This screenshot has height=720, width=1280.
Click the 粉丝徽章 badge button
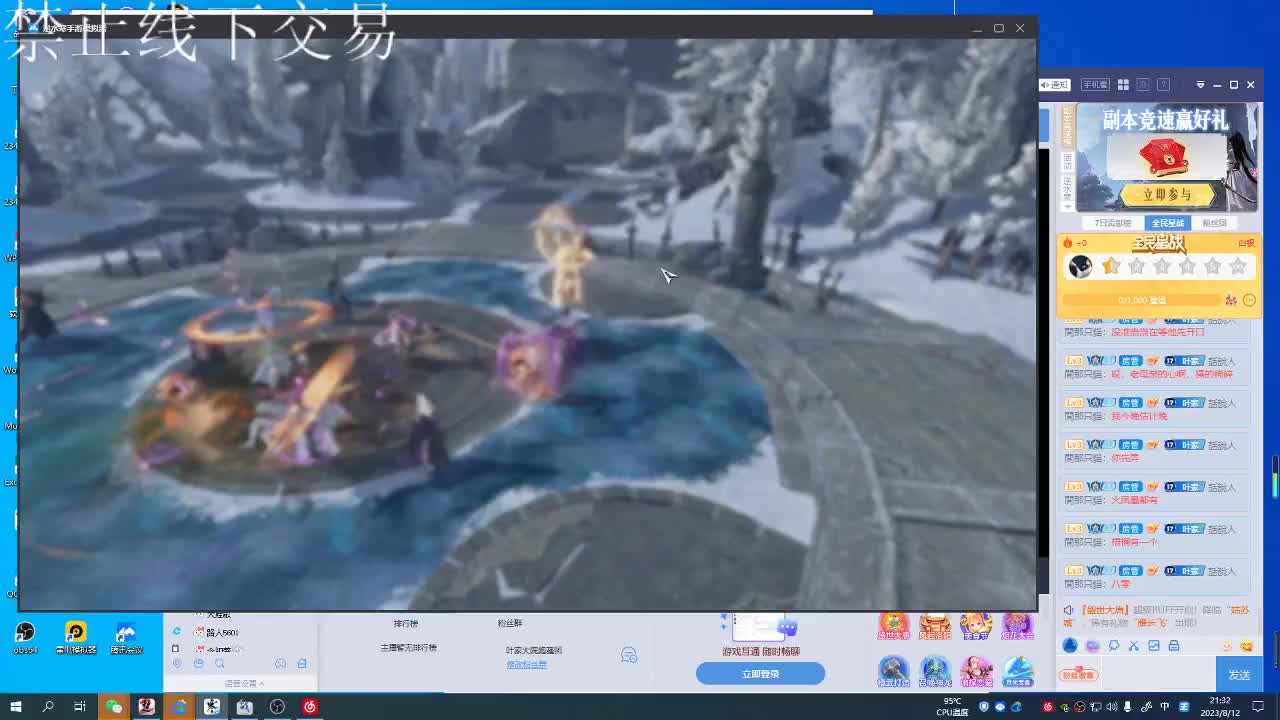(x=1080, y=675)
